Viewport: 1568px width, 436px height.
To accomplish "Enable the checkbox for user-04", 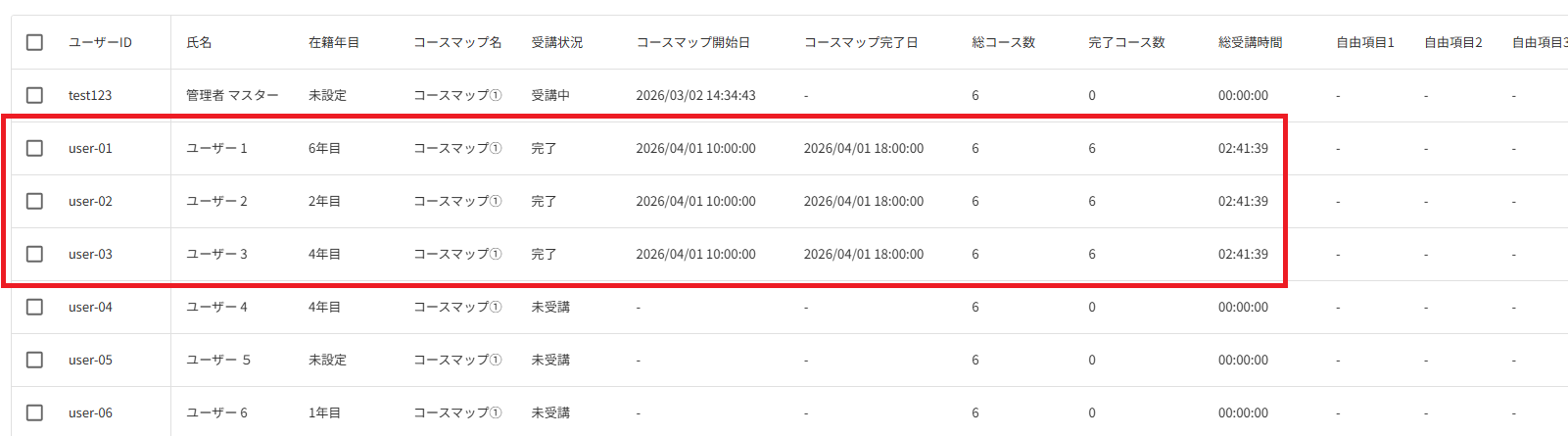I will click(x=34, y=307).
